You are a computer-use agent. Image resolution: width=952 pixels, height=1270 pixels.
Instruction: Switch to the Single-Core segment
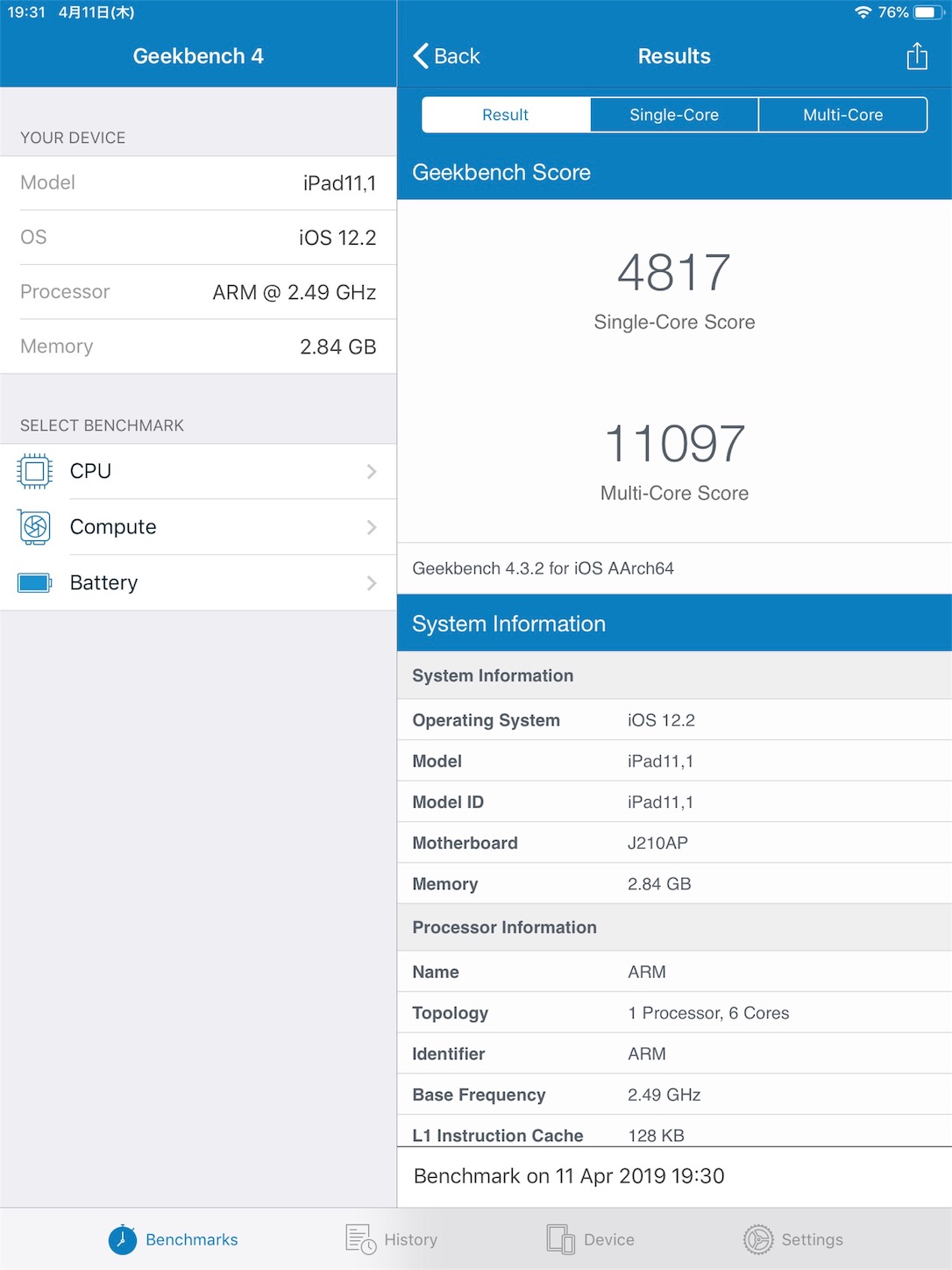tap(674, 115)
